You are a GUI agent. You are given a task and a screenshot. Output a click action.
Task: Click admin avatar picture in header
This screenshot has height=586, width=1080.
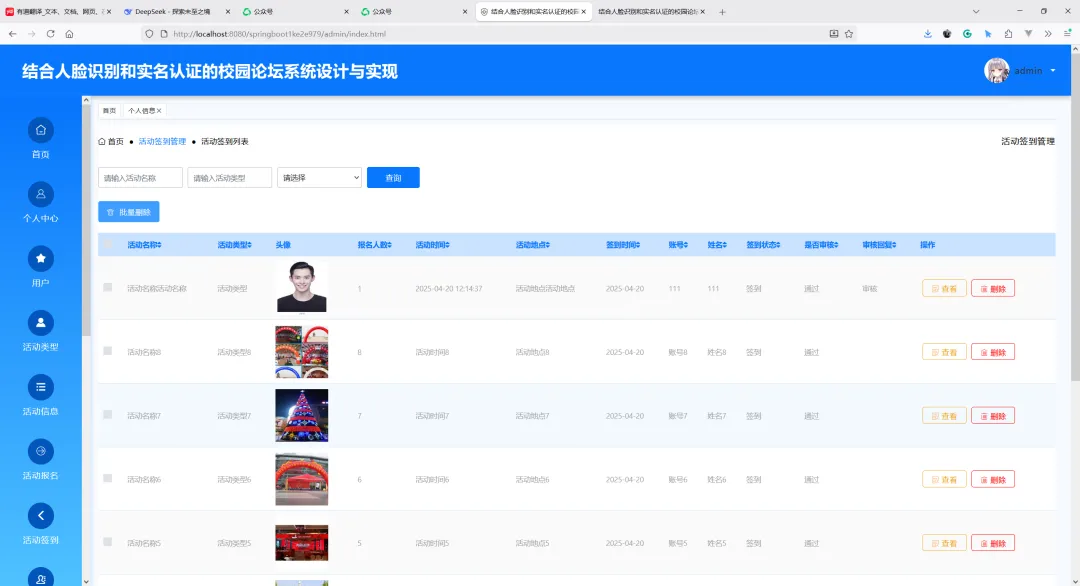click(997, 70)
